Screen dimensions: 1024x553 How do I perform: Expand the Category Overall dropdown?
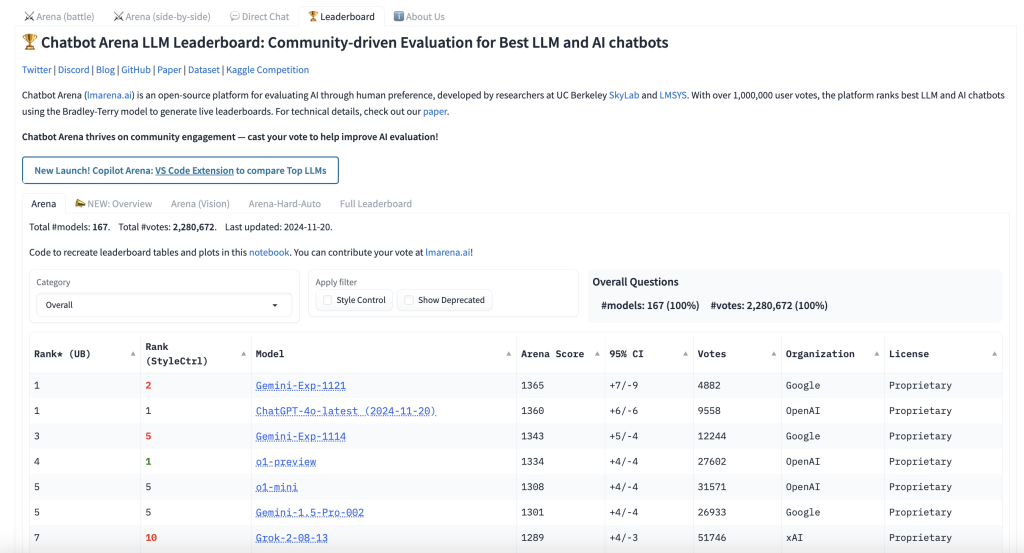(164, 305)
